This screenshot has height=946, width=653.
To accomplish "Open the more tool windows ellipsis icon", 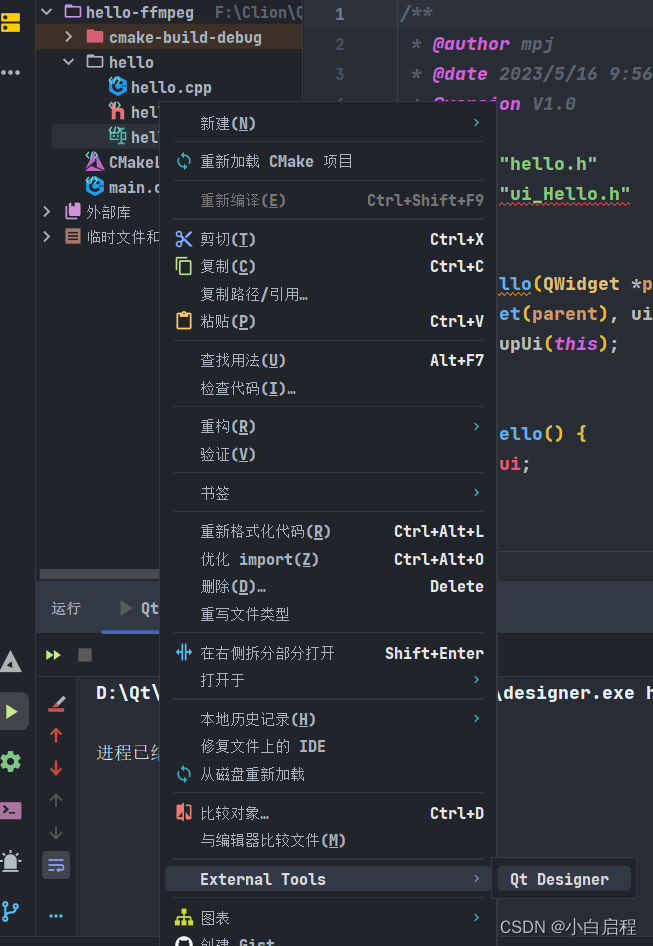I will tap(13, 72).
